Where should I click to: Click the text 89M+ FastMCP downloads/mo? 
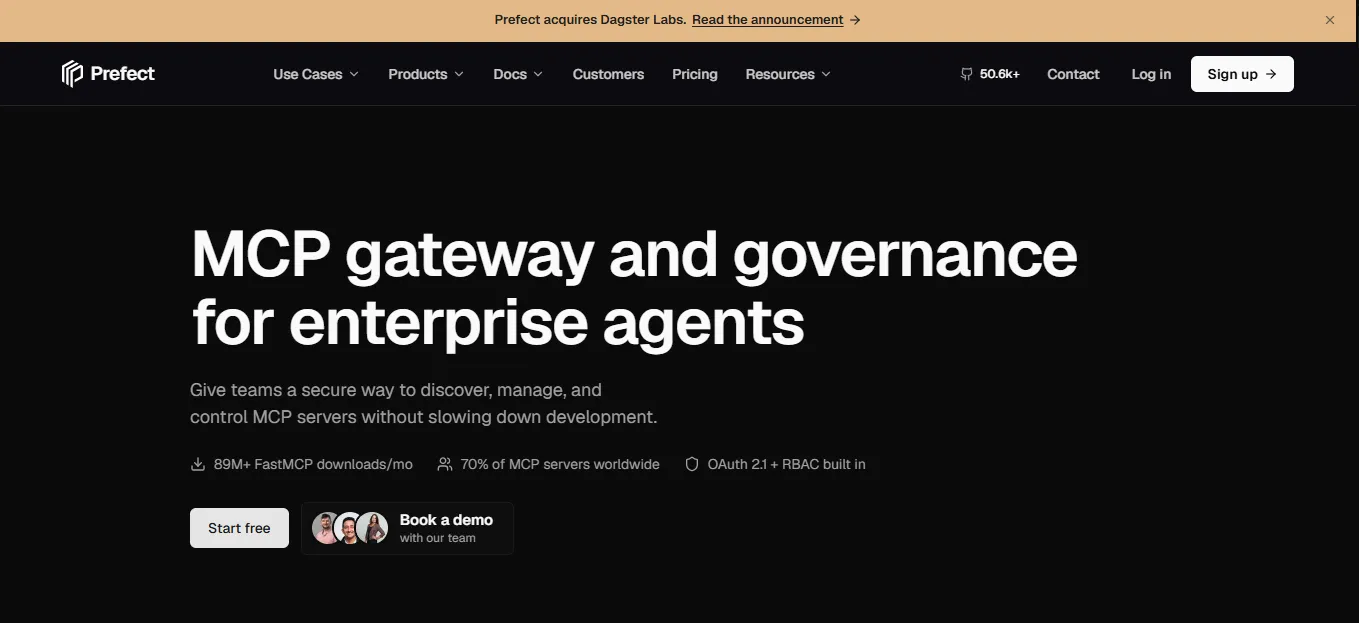click(x=313, y=464)
